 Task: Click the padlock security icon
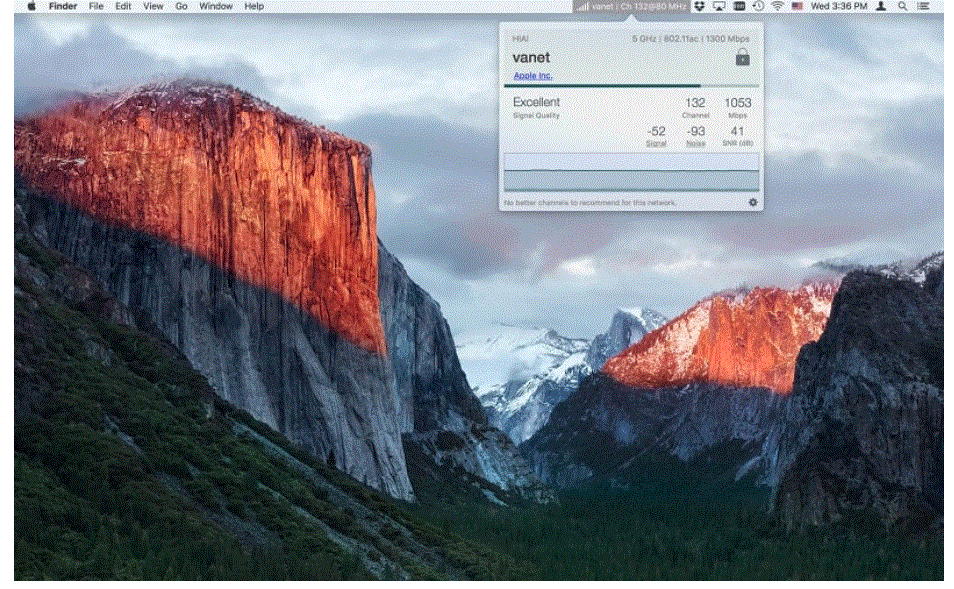(742, 57)
